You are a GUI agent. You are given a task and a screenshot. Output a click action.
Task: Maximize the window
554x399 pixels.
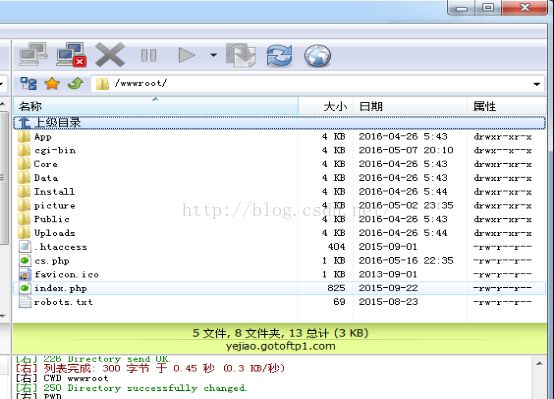488,8
